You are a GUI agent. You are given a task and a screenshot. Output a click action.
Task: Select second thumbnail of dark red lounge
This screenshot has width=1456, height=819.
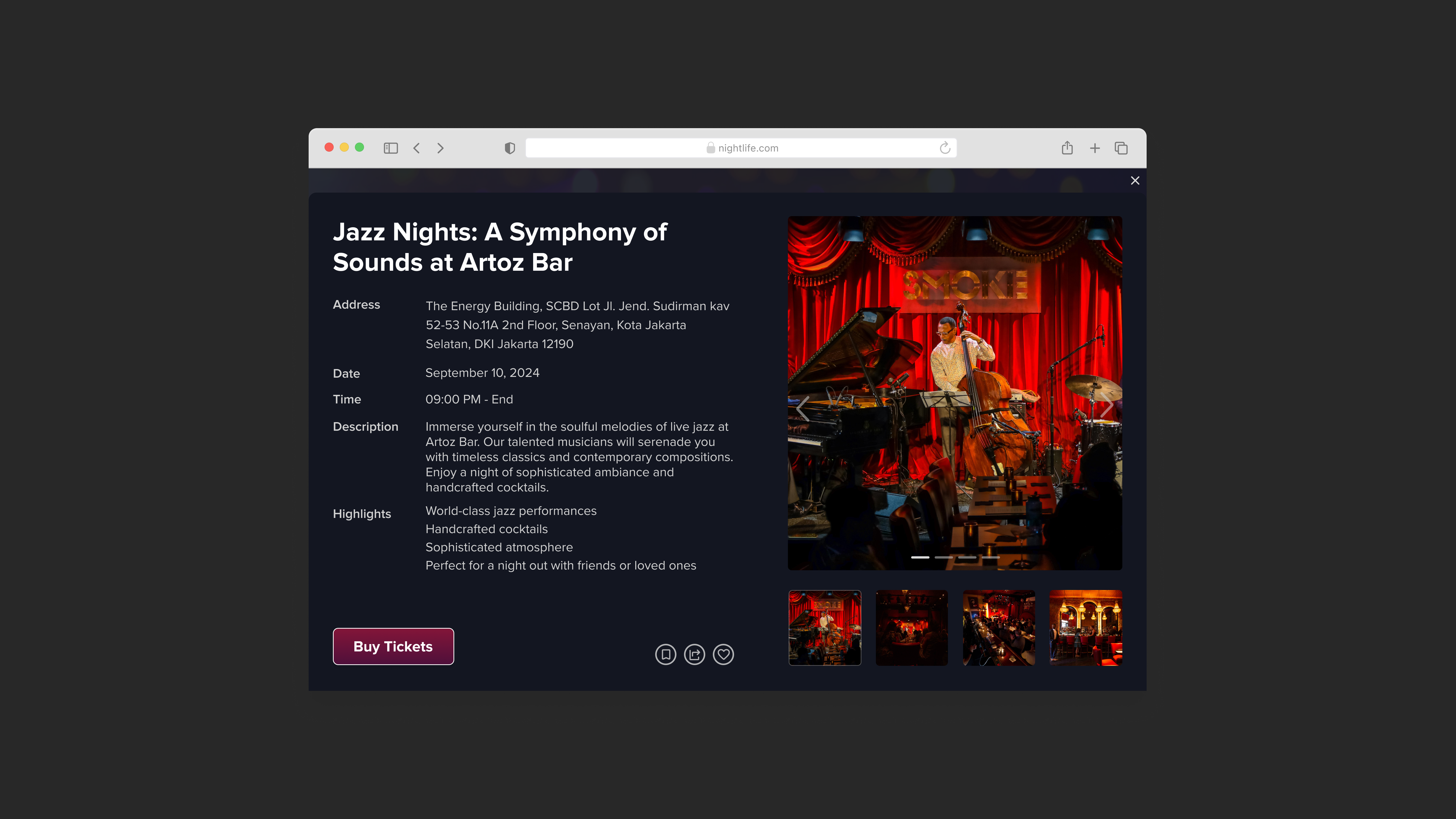click(912, 627)
